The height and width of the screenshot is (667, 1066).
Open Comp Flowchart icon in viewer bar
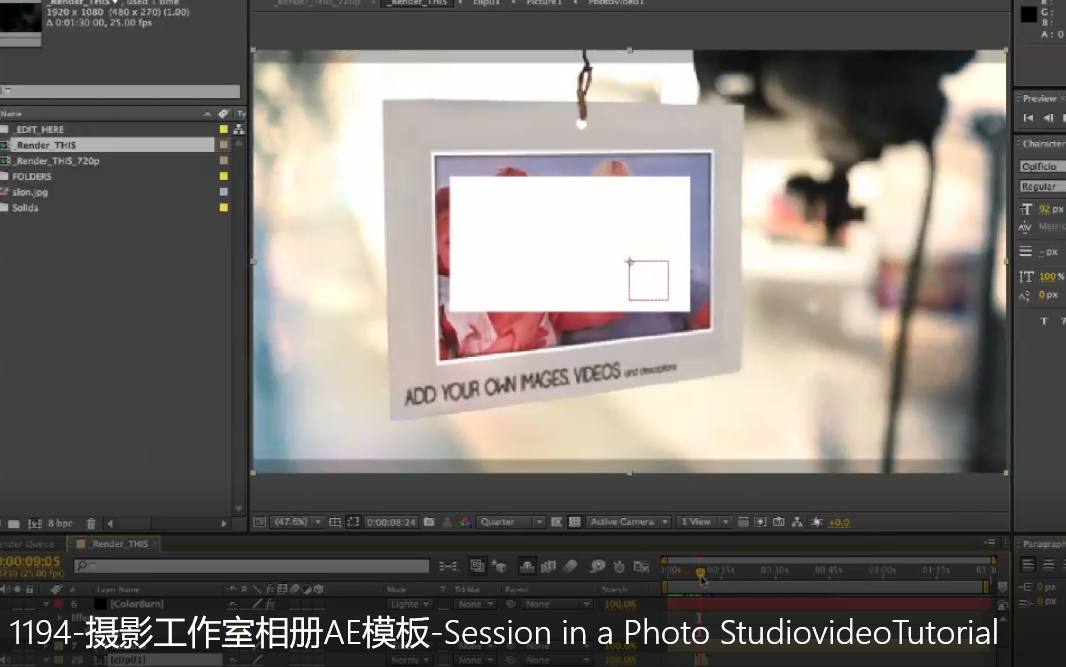[797, 522]
